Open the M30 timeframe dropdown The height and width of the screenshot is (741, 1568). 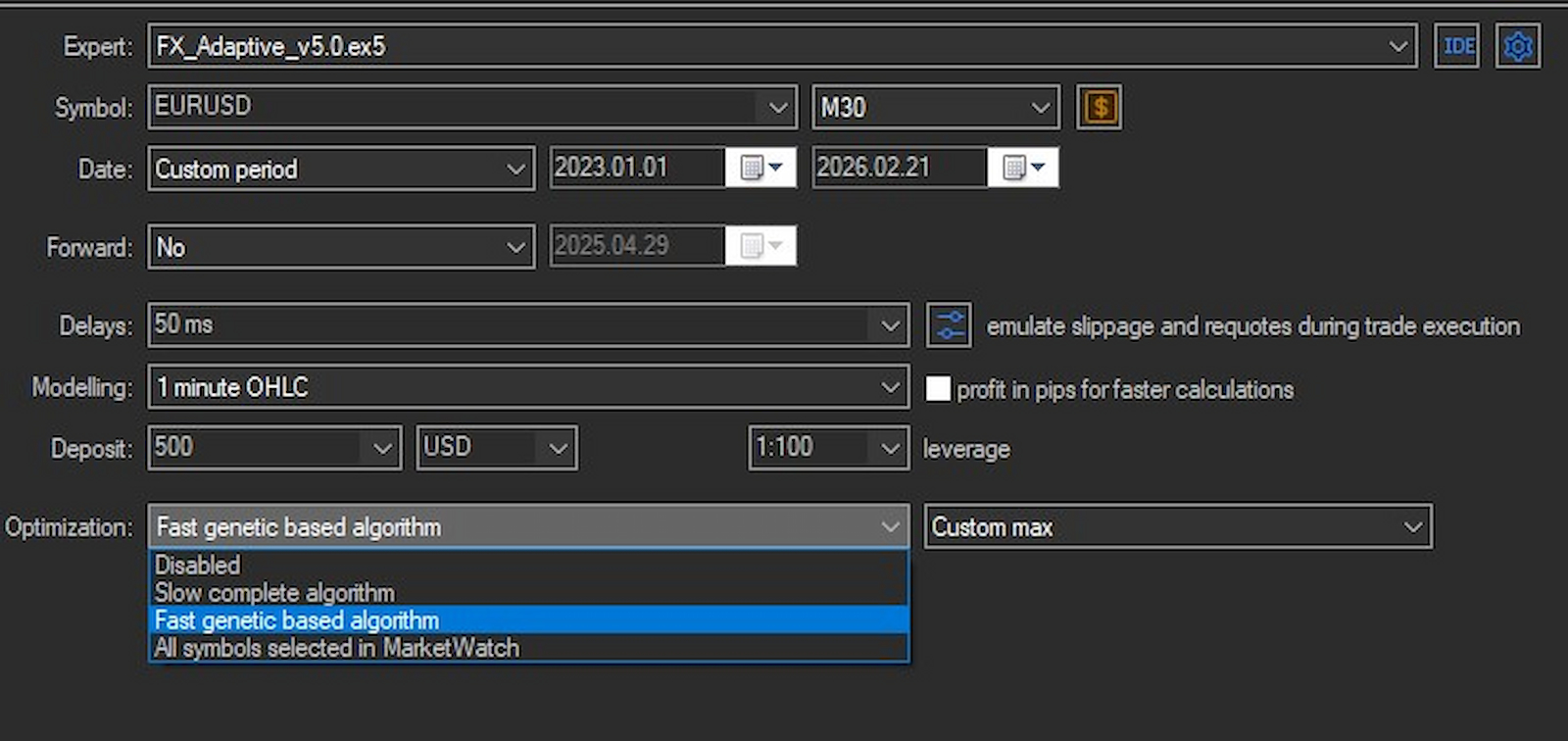pyautogui.click(x=936, y=107)
